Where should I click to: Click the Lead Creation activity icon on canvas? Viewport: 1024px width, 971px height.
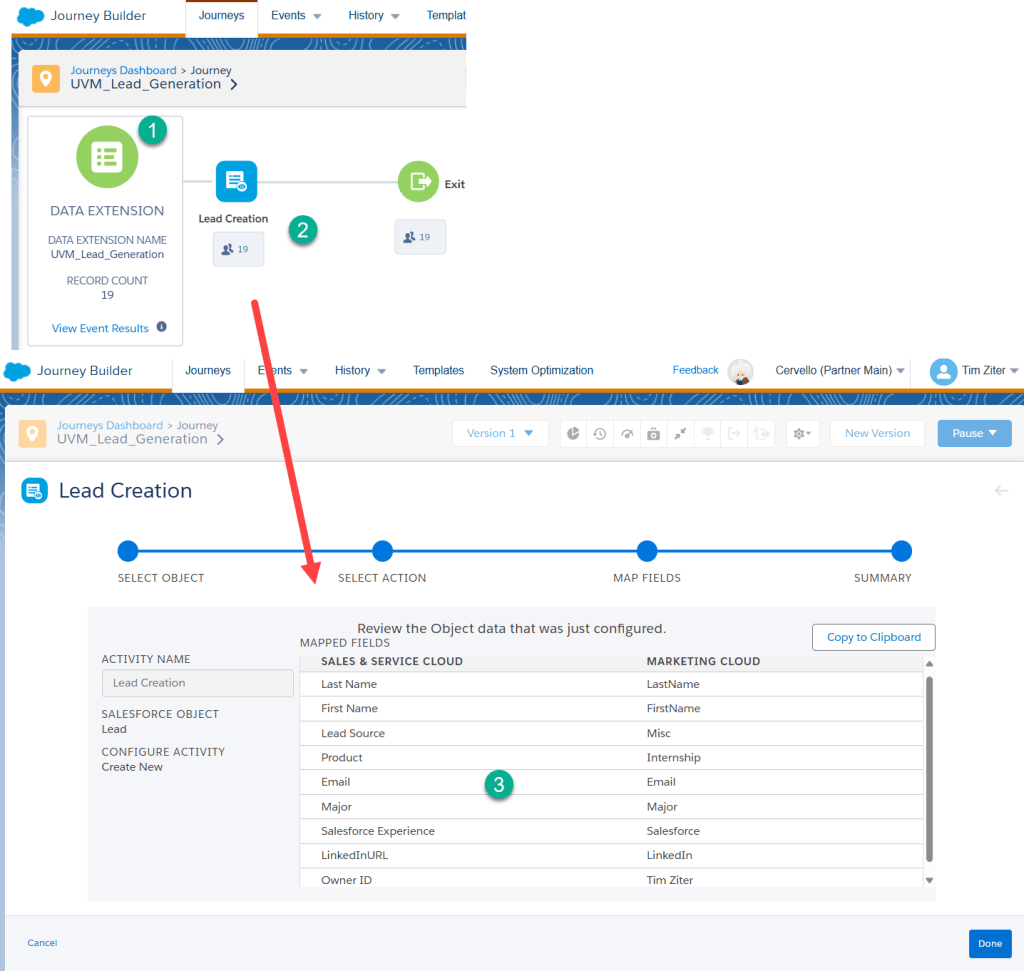click(x=236, y=181)
